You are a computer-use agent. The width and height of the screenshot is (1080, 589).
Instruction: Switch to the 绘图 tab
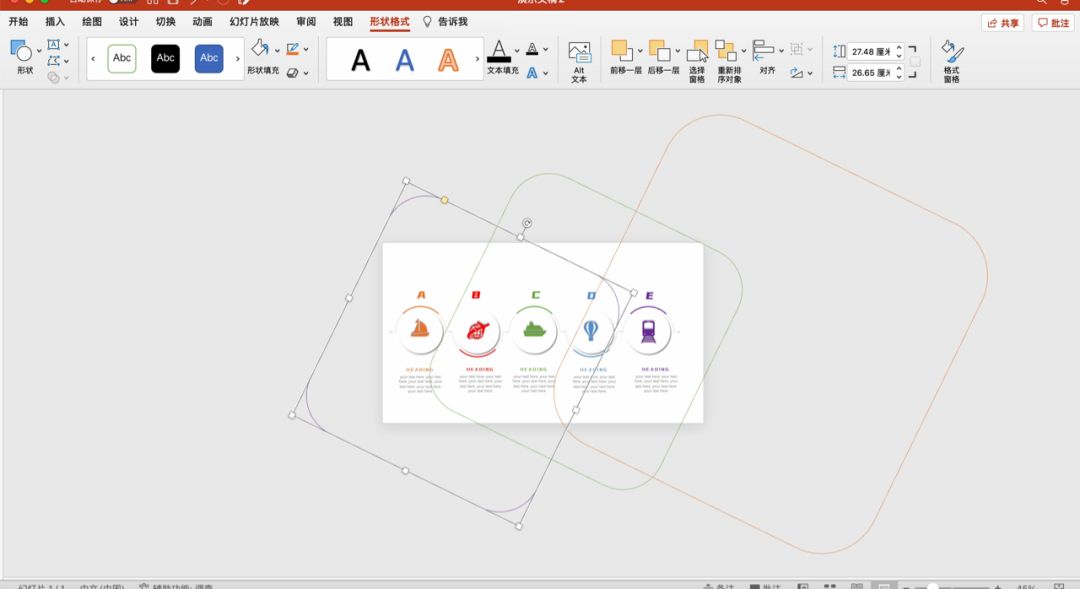coord(92,22)
